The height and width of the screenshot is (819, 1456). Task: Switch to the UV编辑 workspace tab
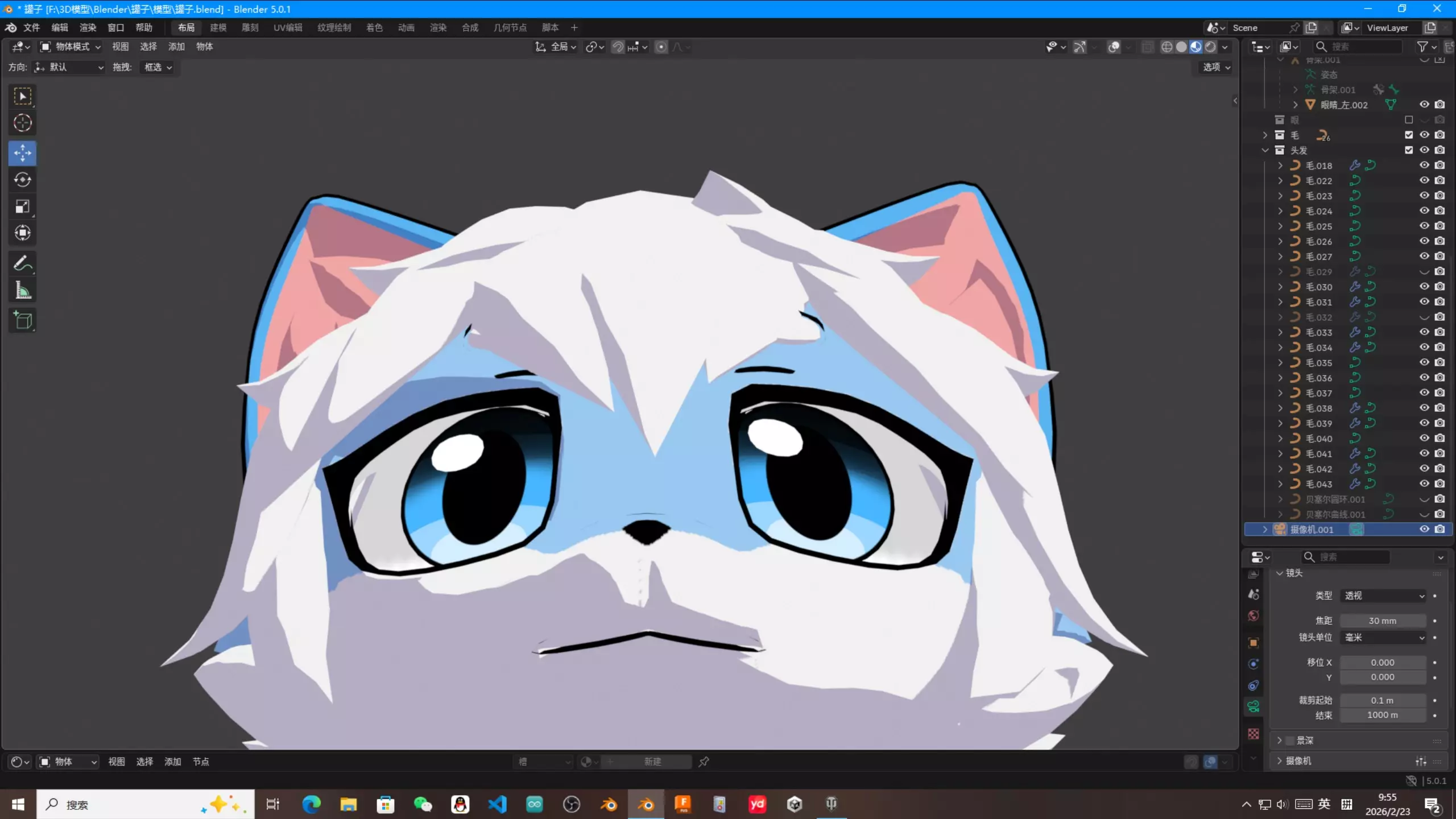pos(288,27)
